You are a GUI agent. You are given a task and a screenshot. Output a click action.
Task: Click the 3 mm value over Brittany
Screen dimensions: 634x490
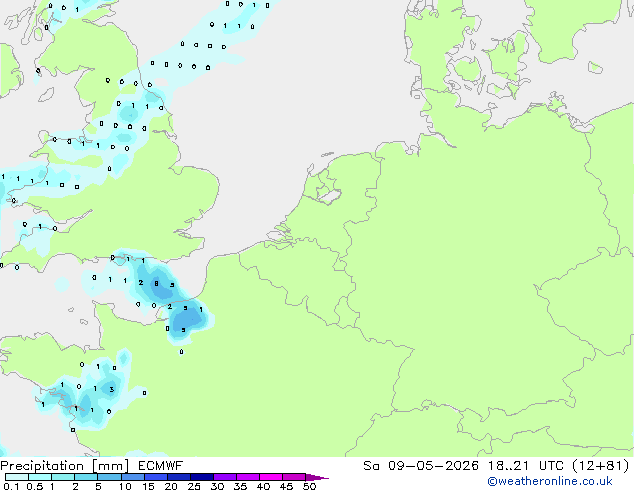pos(112,389)
